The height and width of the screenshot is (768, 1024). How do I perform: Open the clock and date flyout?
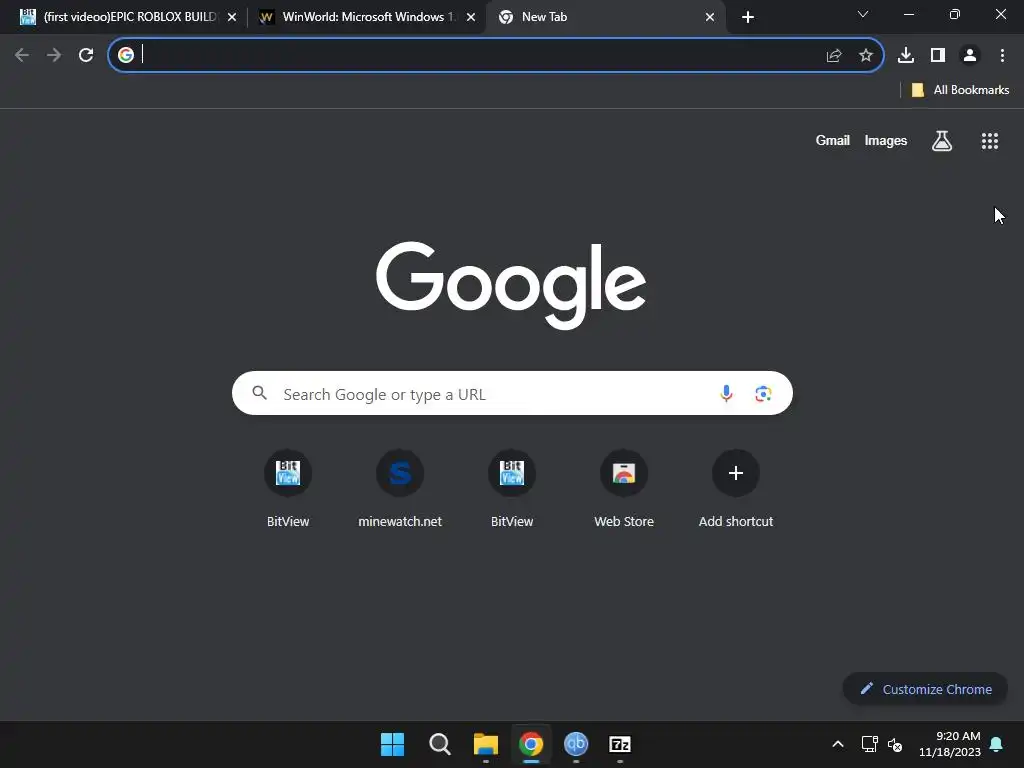click(950, 744)
